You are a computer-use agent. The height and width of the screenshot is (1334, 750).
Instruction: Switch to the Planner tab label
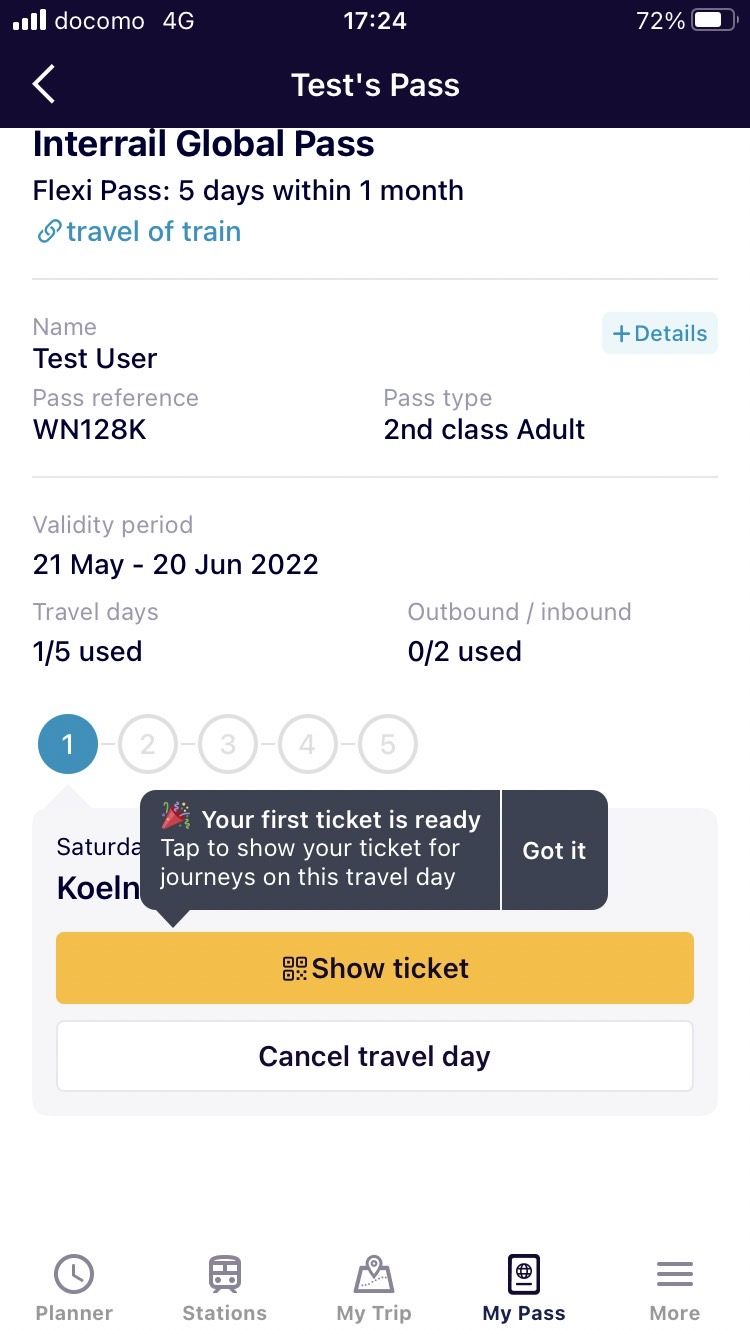74,1313
